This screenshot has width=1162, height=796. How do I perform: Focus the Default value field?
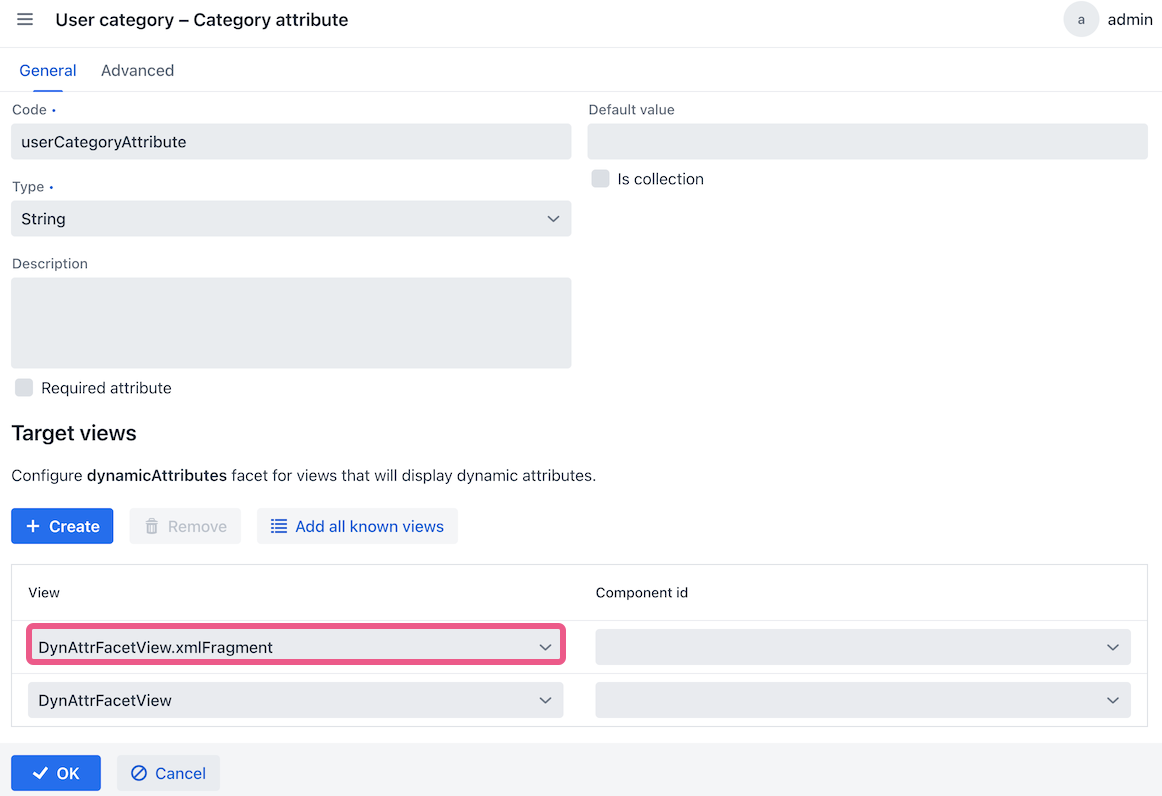pos(866,142)
